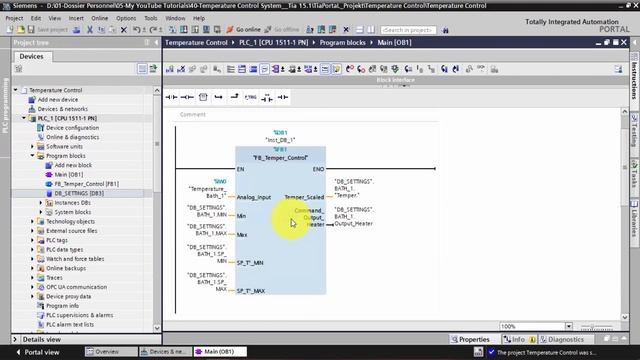This screenshot has height=360, width=640.
Task: Click Go online
Action: [x=243, y=29]
